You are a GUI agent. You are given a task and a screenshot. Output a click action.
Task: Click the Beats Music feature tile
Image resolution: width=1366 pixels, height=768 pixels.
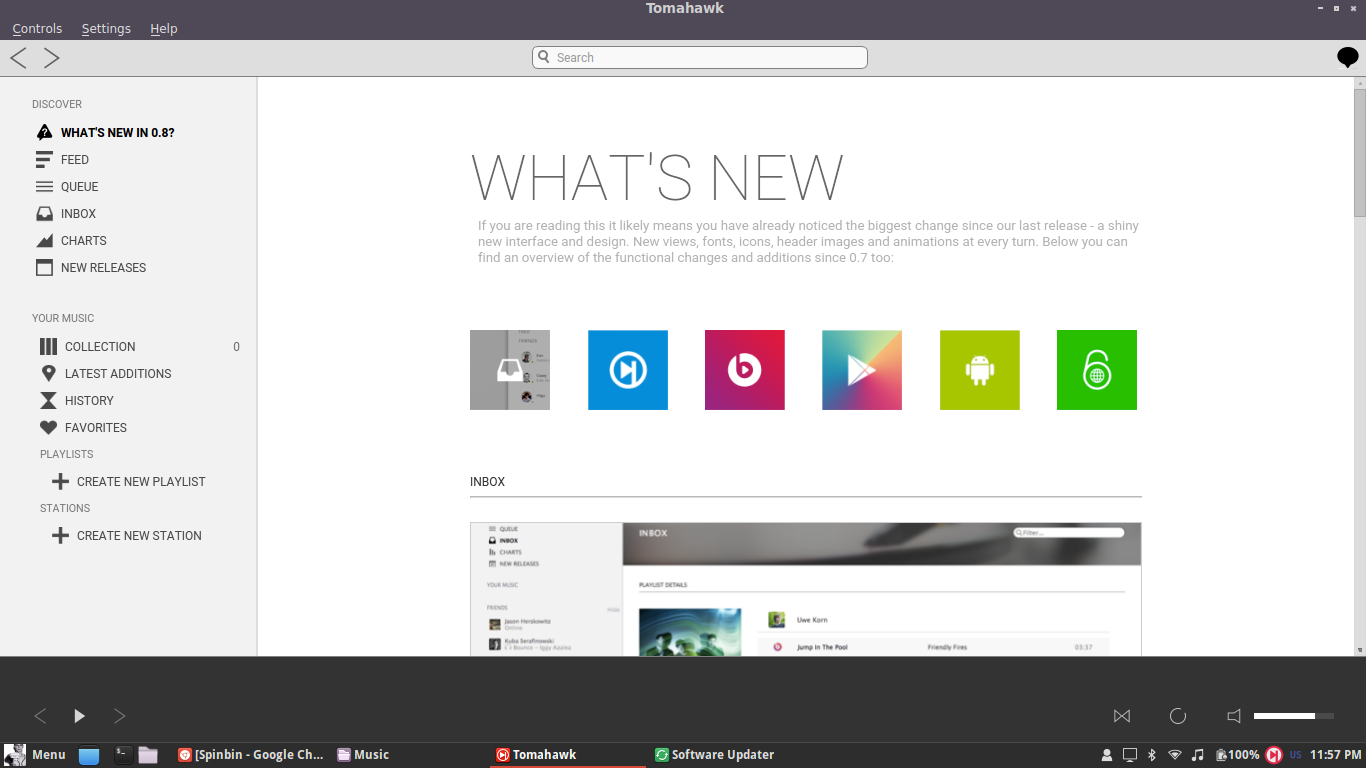pyautogui.click(x=745, y=370)
